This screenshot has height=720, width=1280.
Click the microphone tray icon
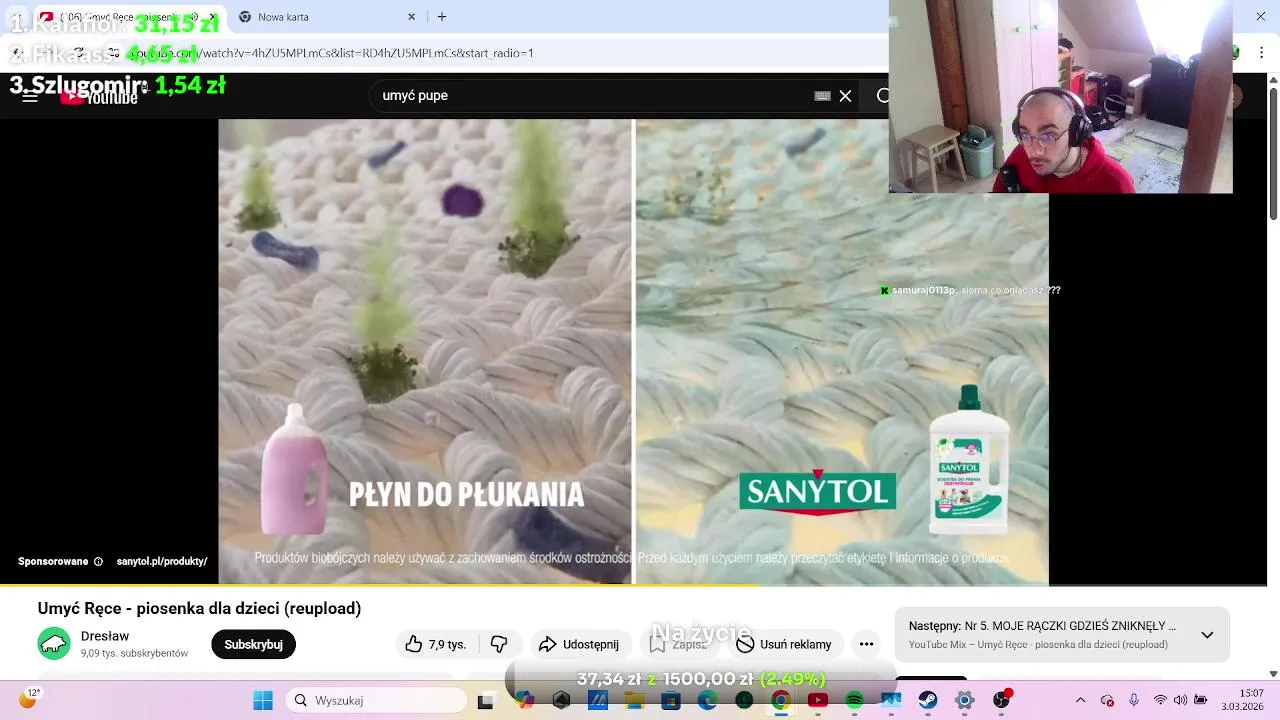click(x=1133, y=700)
